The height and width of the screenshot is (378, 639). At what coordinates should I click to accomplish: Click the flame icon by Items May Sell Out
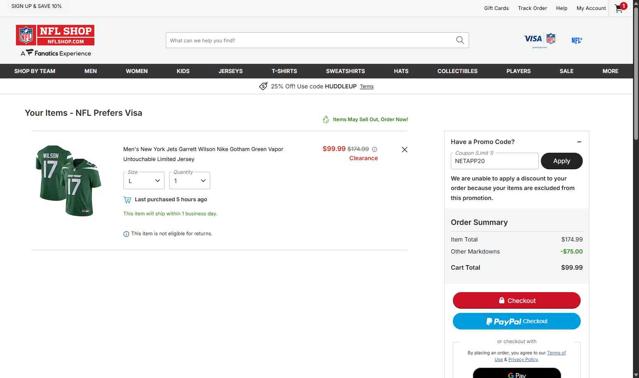tap(326, 119)
